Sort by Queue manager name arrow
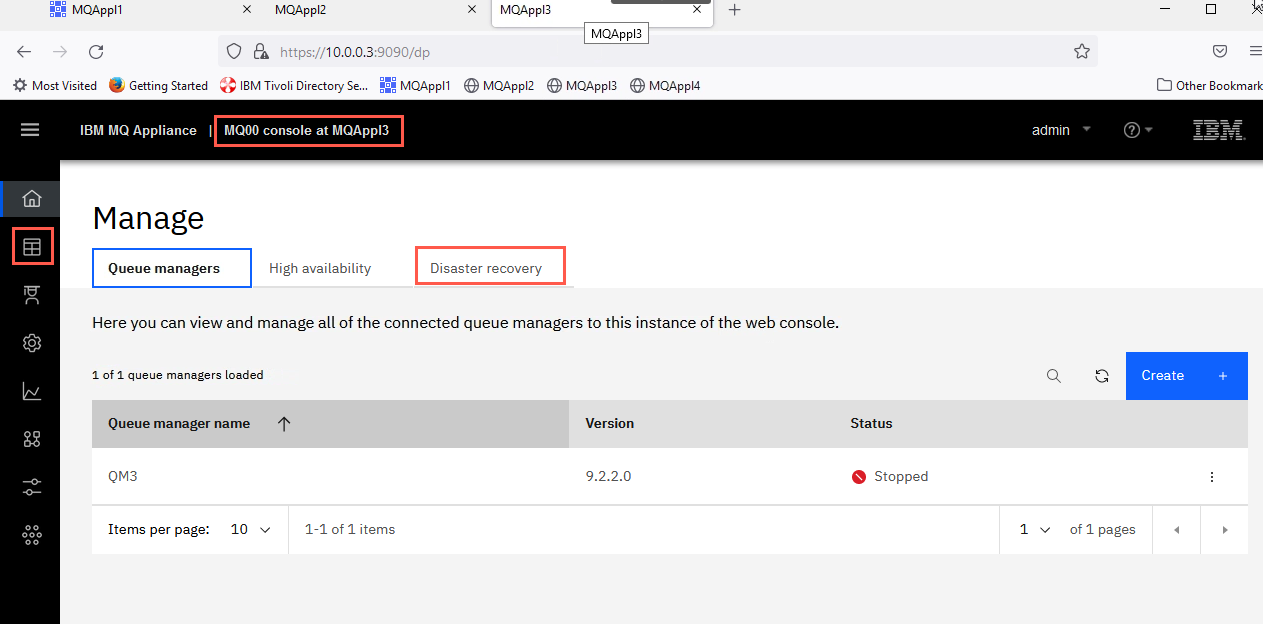The image size is (1263, 624). pos(284,424)
